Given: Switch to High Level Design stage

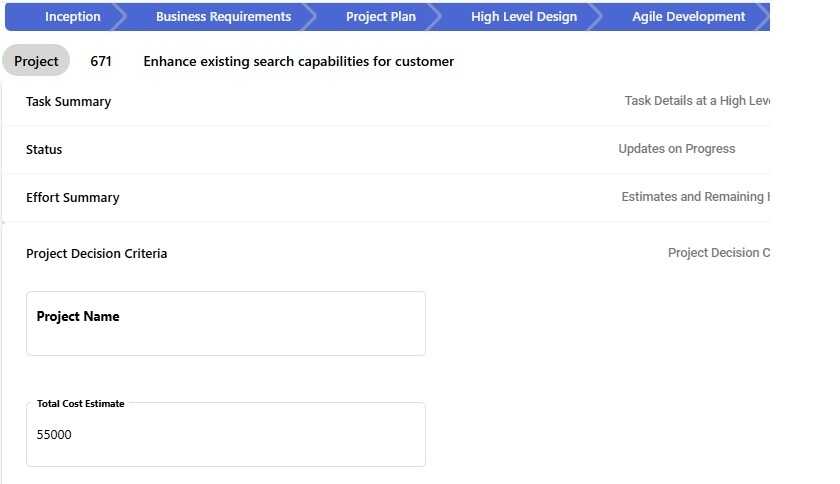Looking at the screenshot, I should [523, 17].
